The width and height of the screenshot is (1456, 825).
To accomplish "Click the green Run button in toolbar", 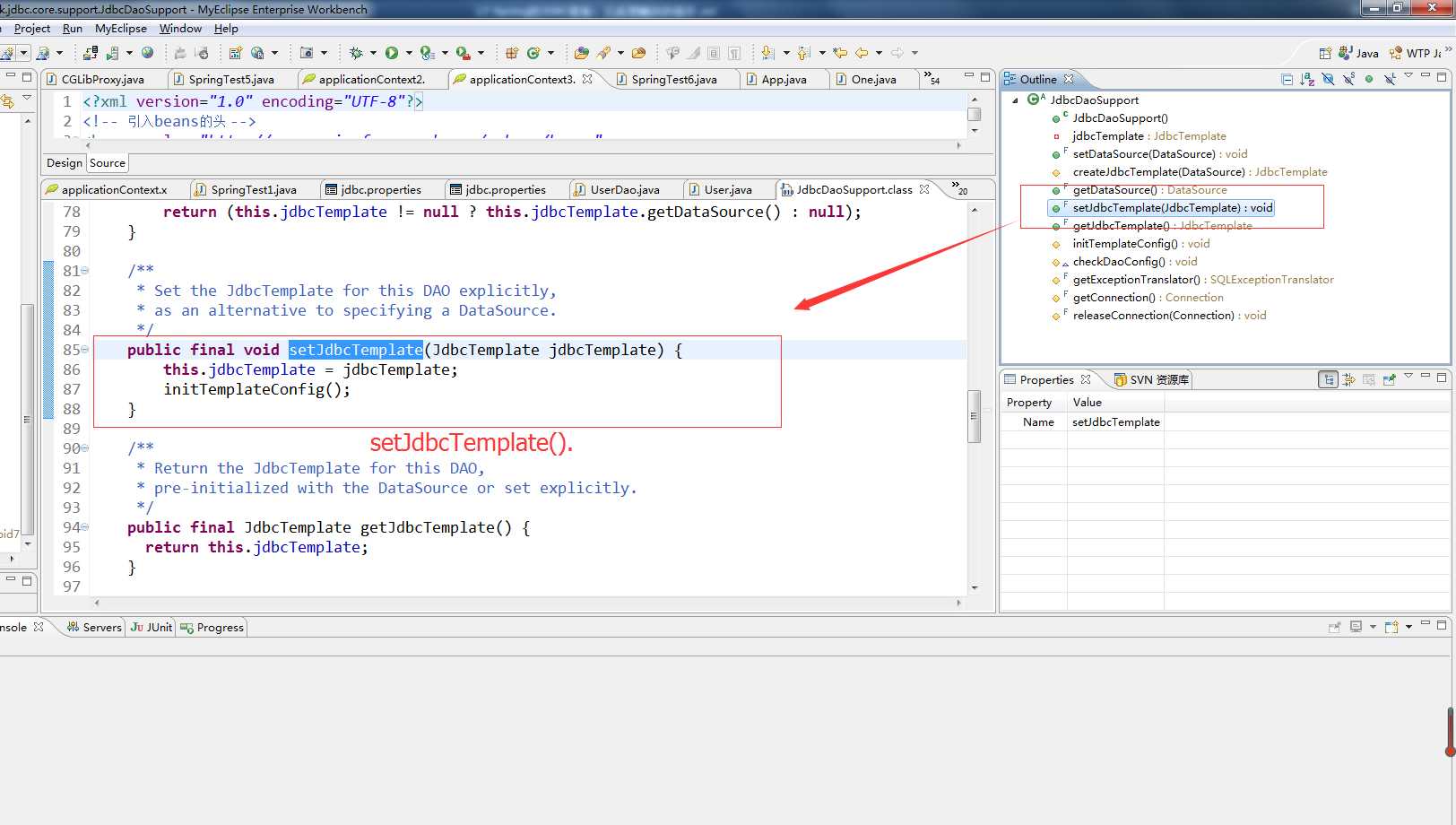I will coord(392,53).
